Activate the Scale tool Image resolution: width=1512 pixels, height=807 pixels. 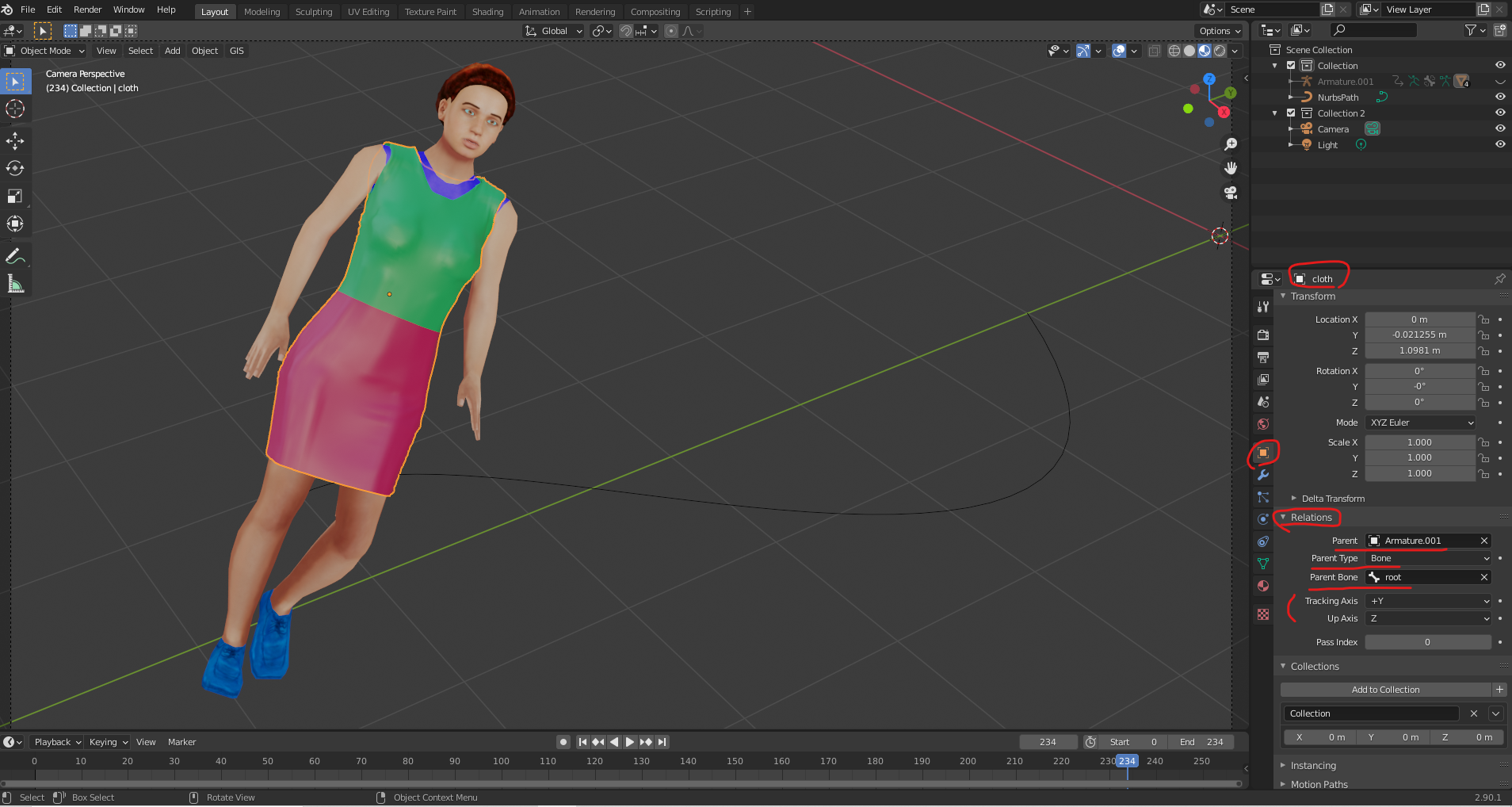pos(15,196)
